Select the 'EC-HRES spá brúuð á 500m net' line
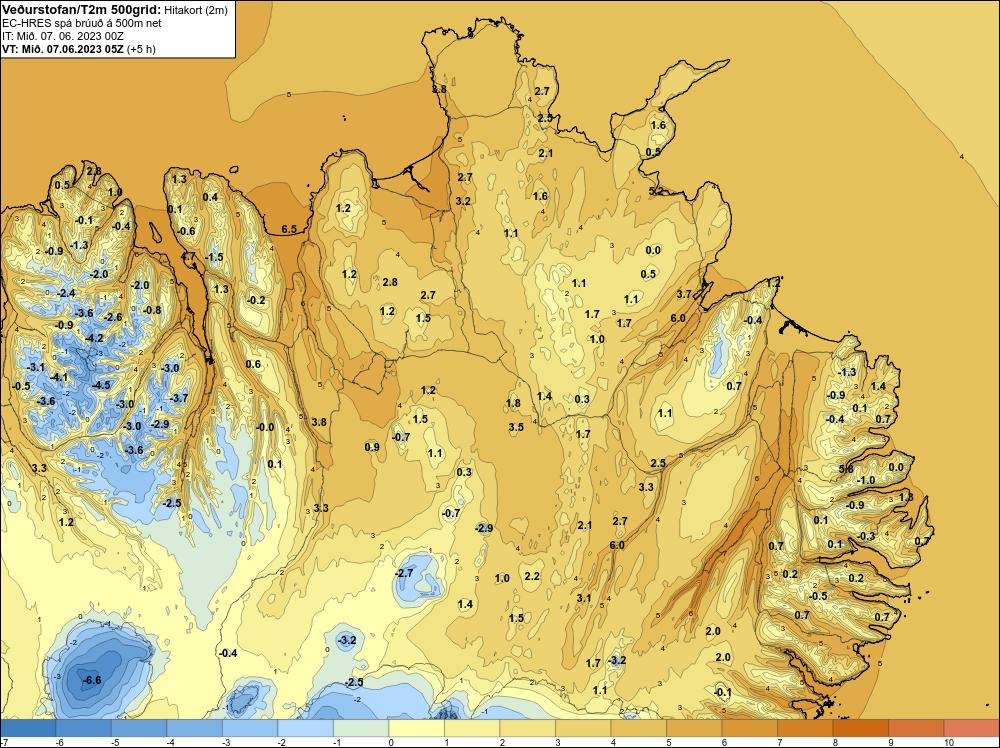Screen dimensions: 1000x748 click(81, 24)
